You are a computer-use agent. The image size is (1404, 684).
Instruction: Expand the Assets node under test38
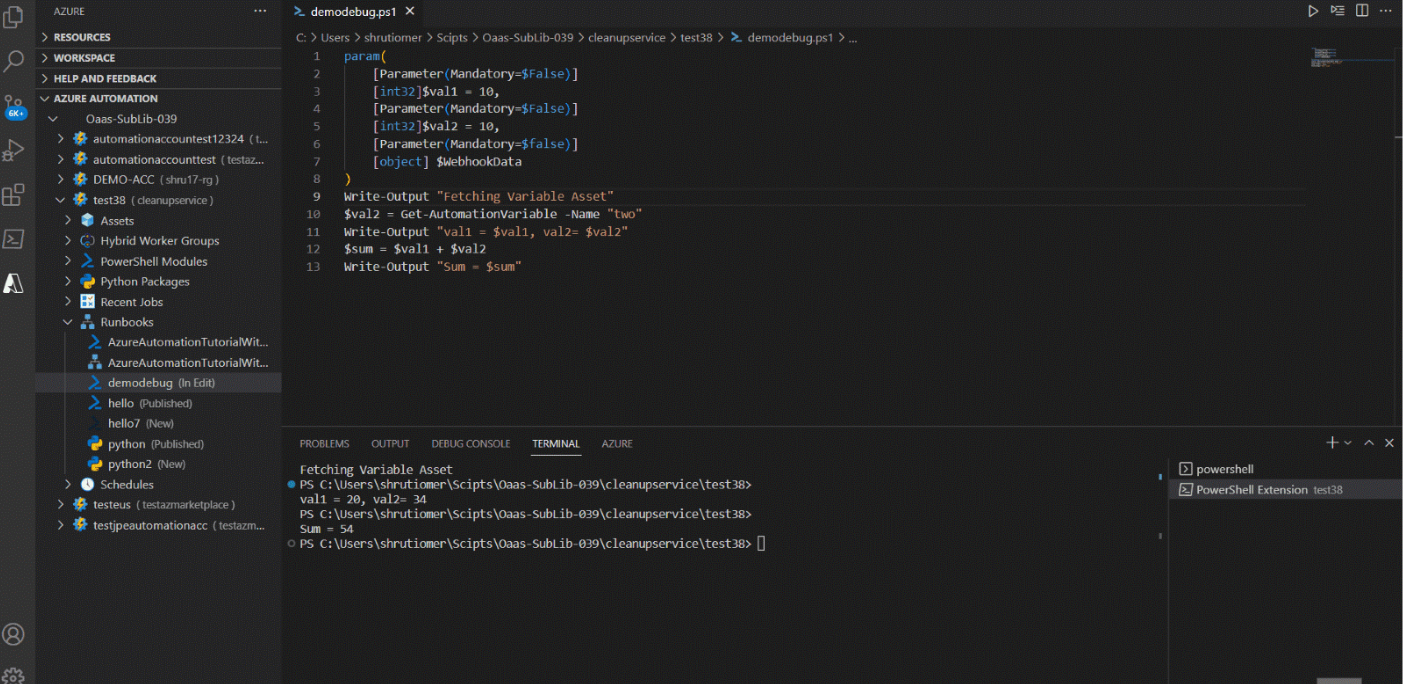68,220
